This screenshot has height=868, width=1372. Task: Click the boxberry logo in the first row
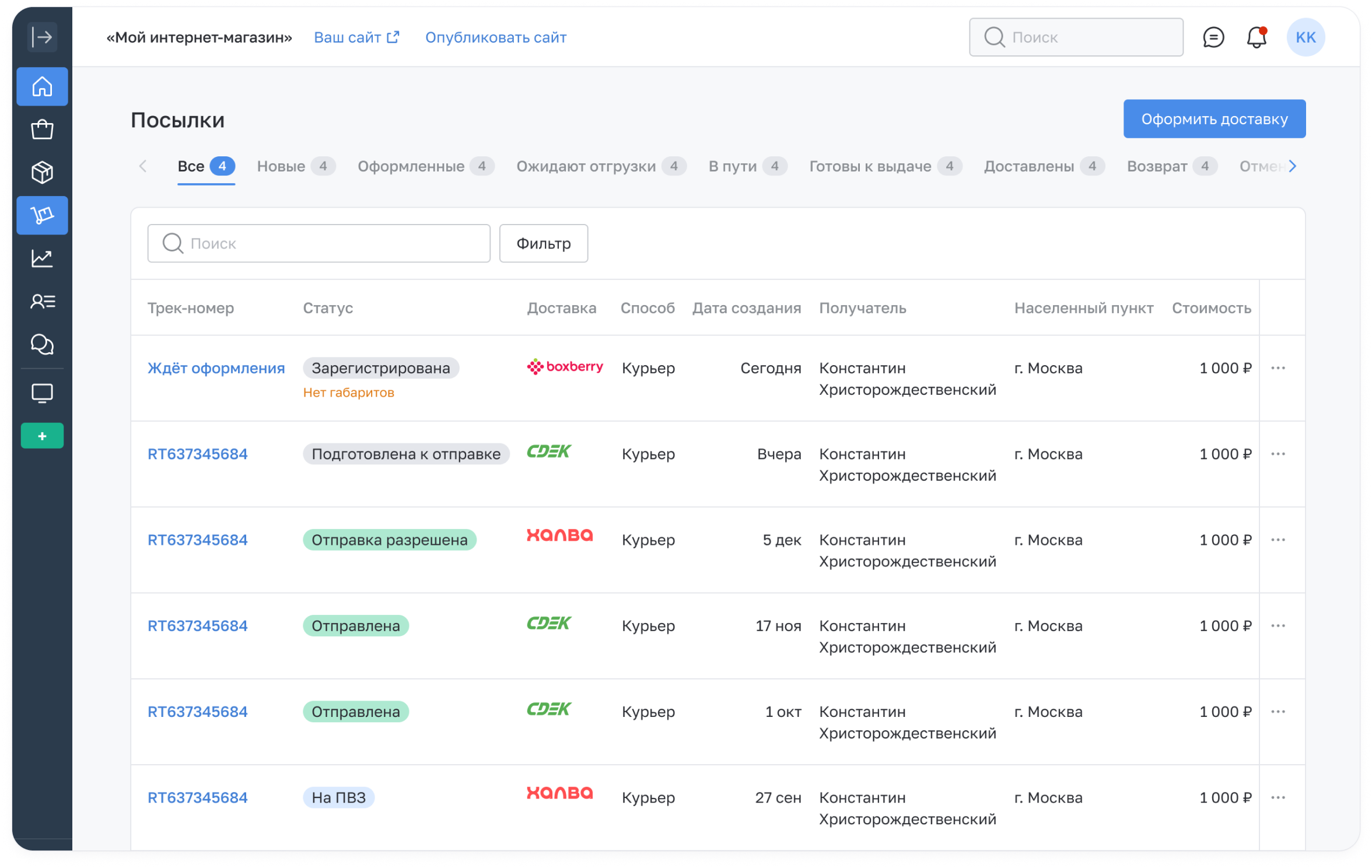[x=565, y=367]
